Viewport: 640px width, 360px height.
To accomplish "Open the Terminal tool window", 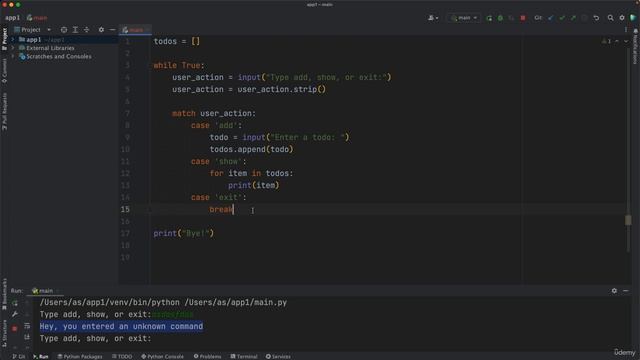I will click(x=244, y=356).
